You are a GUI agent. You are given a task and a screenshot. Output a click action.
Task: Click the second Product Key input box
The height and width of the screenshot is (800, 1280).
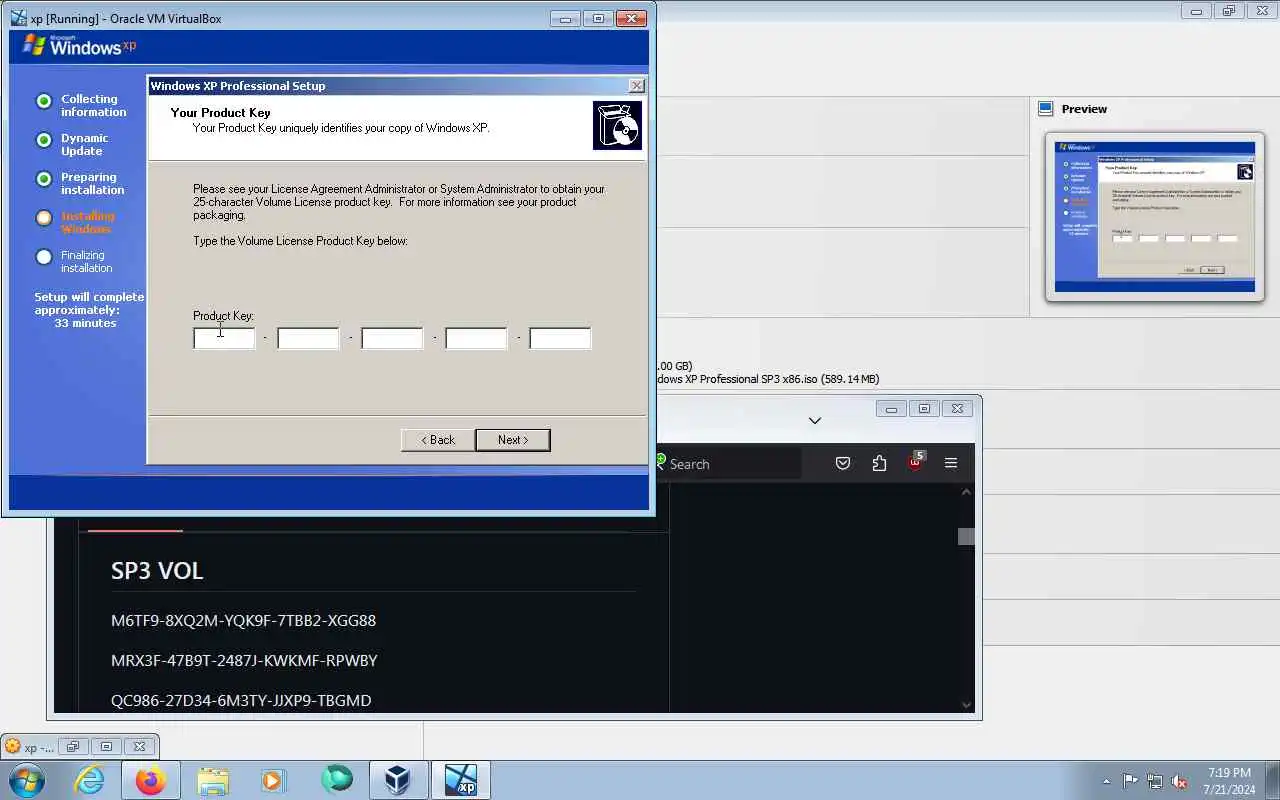(308, 338)
